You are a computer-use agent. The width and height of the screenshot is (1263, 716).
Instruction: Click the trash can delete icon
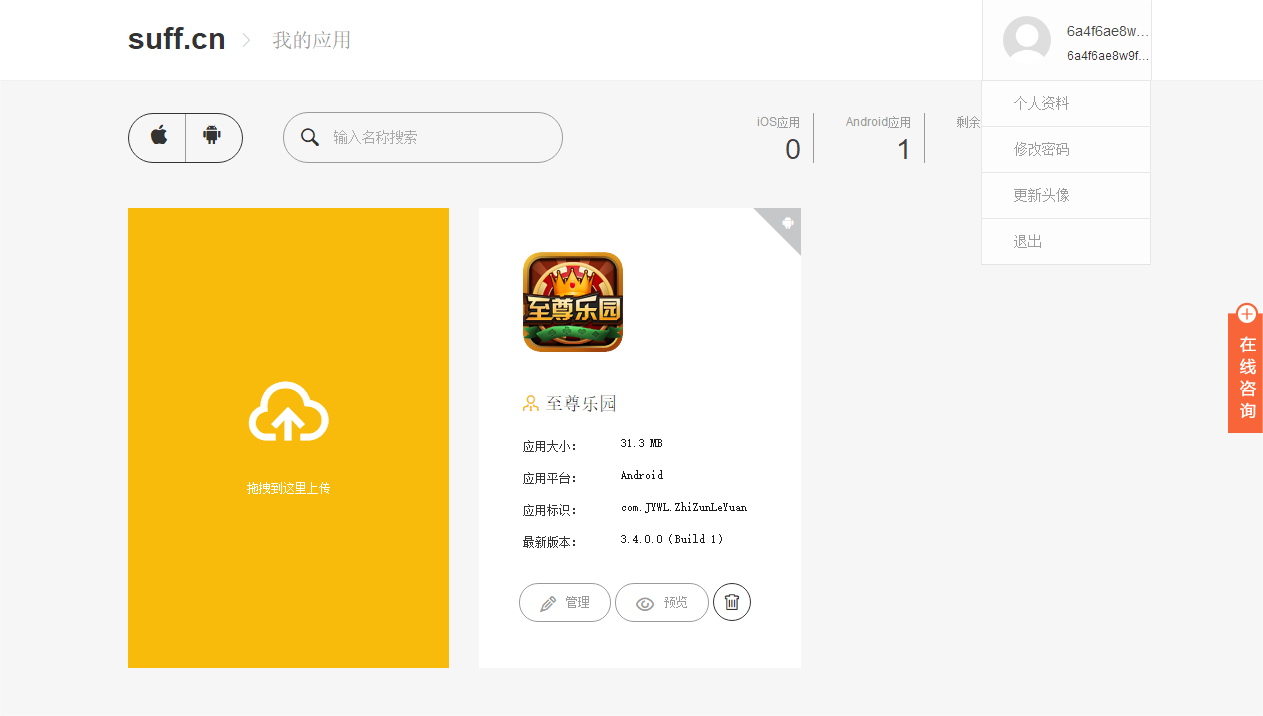pyautogui.click(x=732, y=602)
